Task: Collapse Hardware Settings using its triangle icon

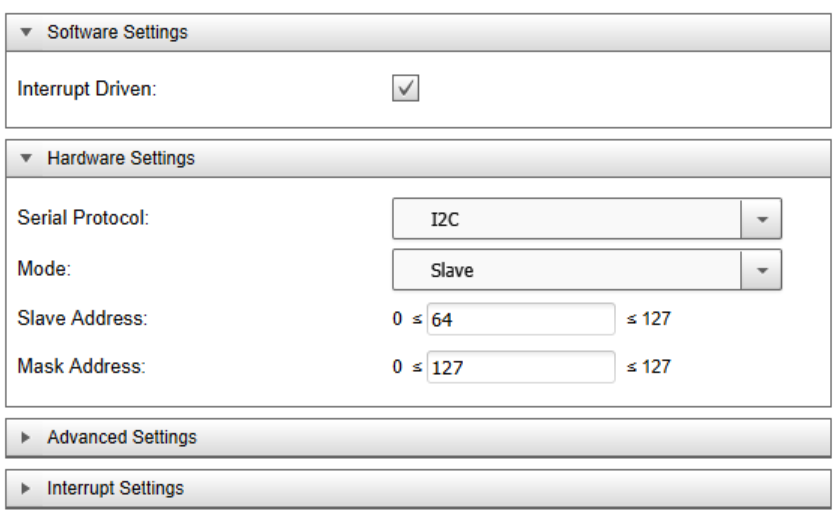Action: [27, 159]
